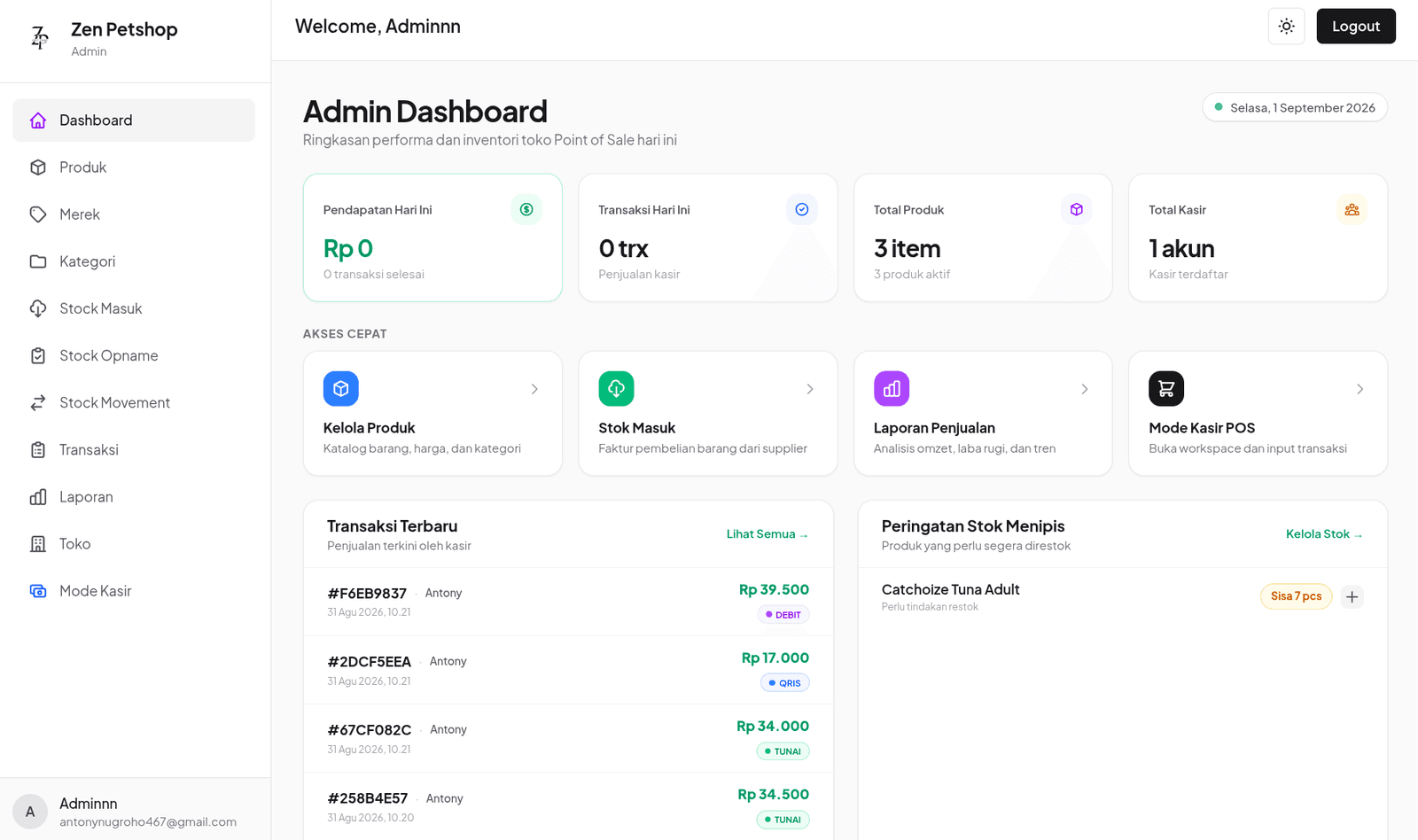Click the Stock Movement arrows icon
The height and width of the screenshot is (840, 1418).
coord(38,402)
